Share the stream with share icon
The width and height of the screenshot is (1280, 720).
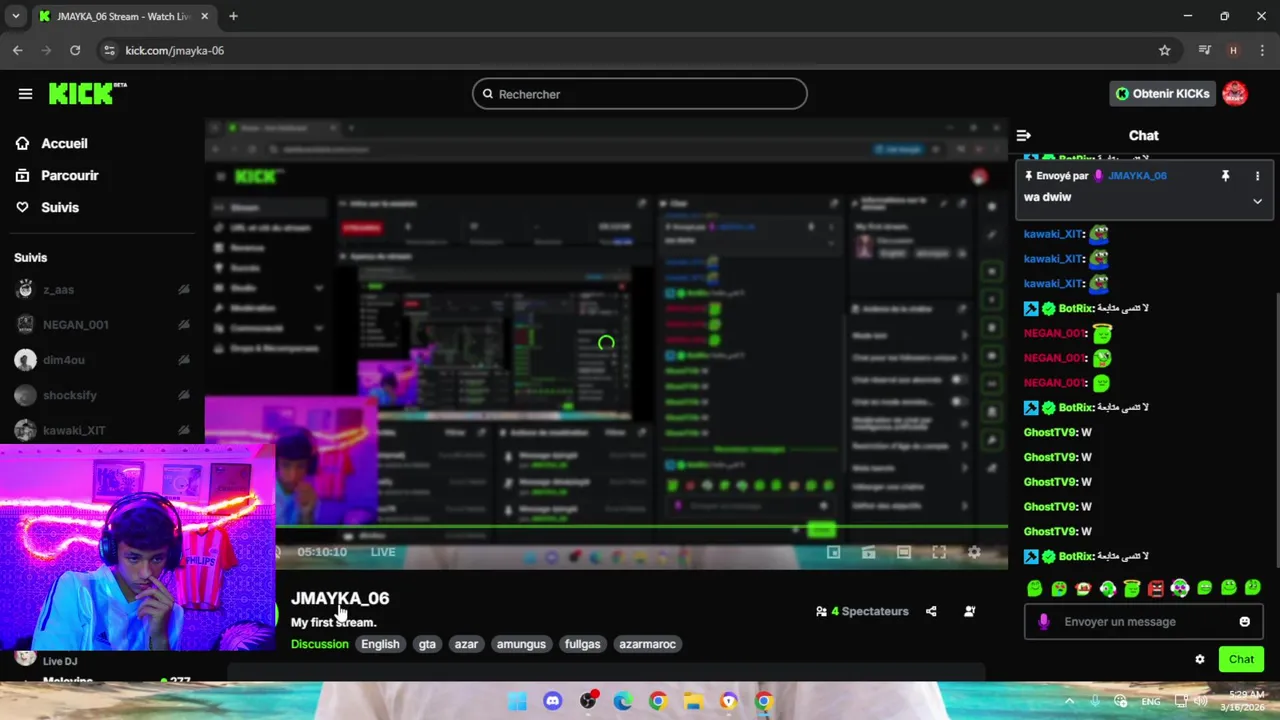pos(931,611)
